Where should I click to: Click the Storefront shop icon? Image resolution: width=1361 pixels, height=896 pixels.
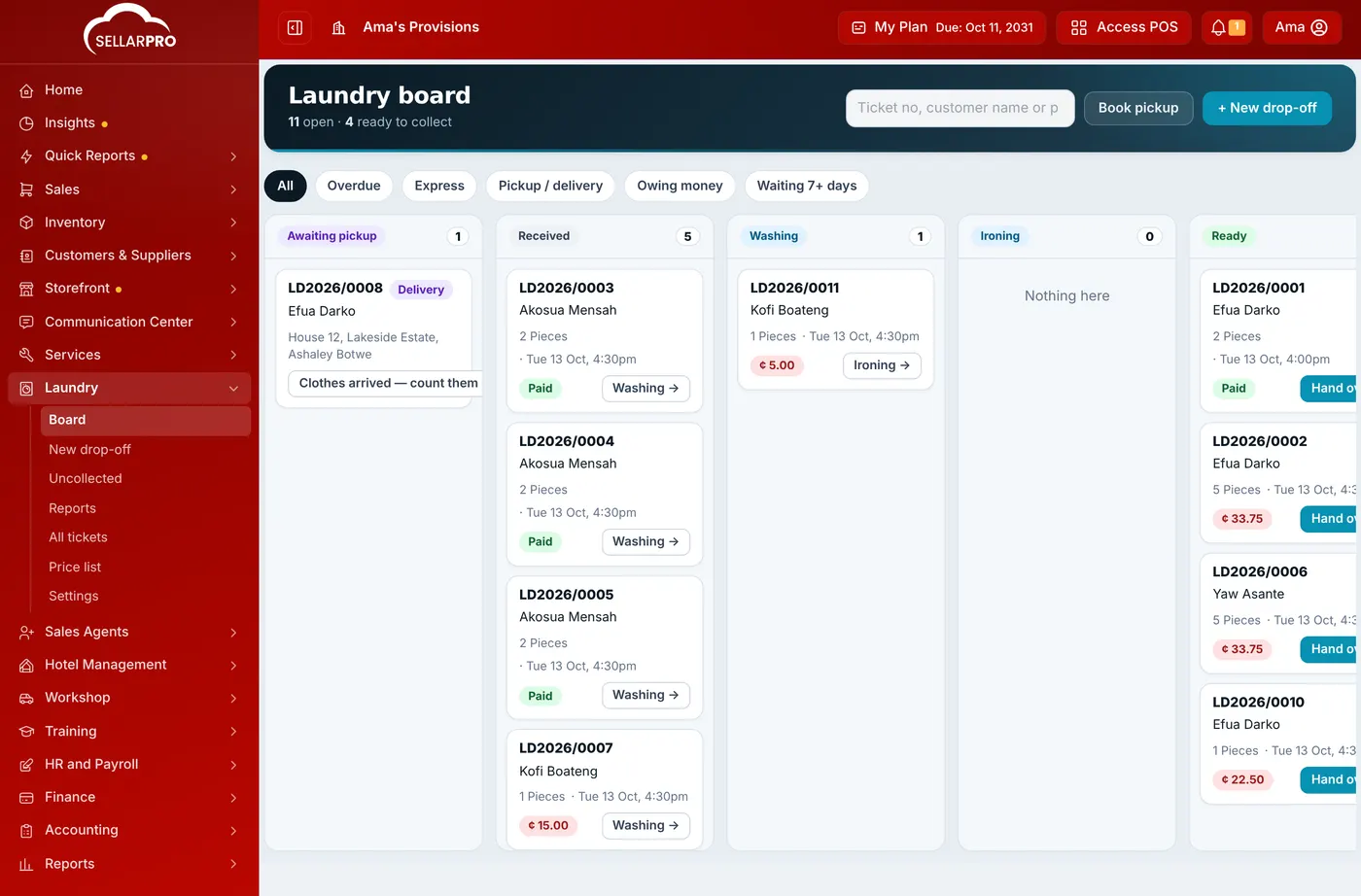[x=26, y=289]
